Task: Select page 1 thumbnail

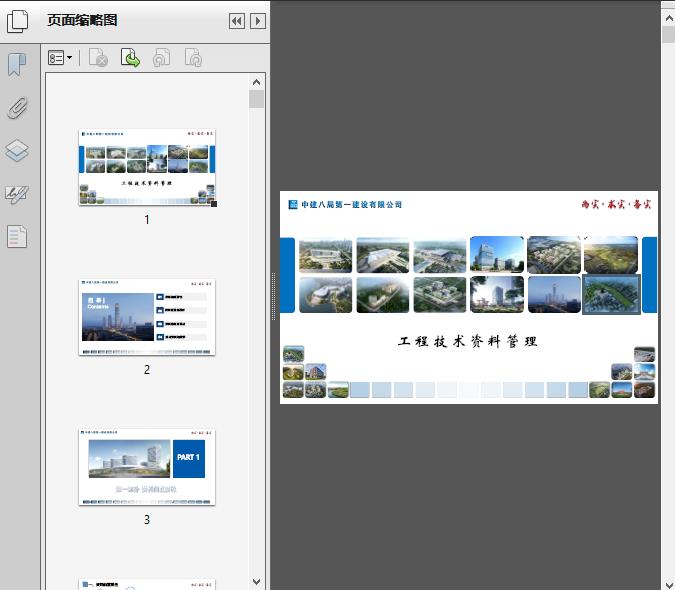Action: [147, 167]
